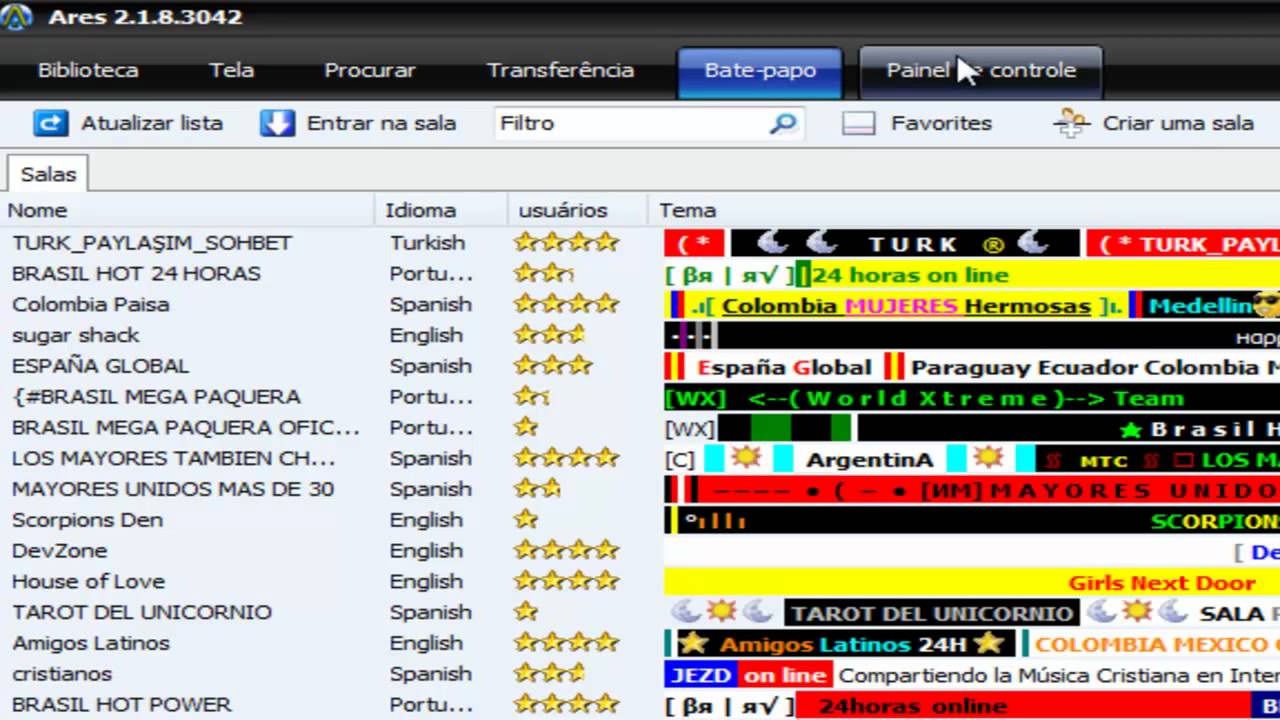1280x720 pixels.
Task: Select the {#BRASIL MEGA PAQUERA room
Action: 156,397
